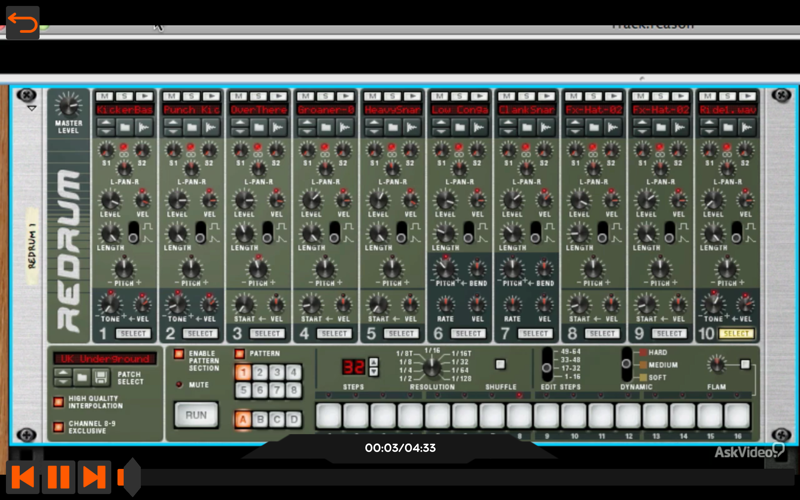The height and width of the screenshot is (500, 800).
Task: Activate step button 9
Action: pos(546,416)
